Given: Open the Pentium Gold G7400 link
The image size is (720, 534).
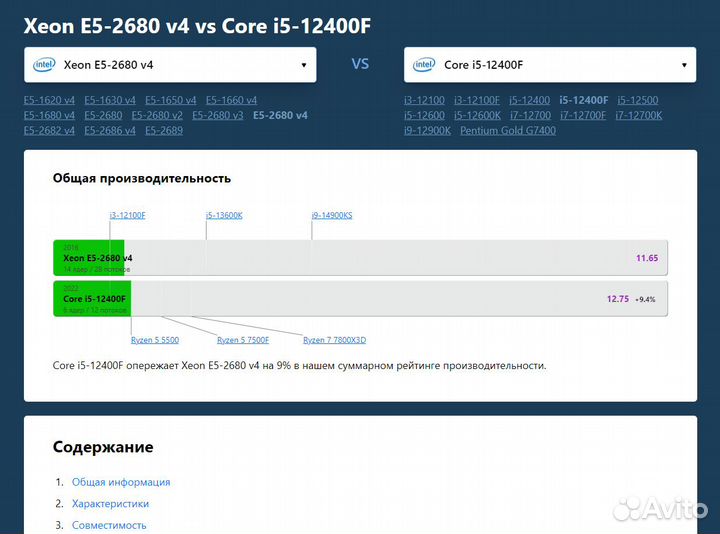Looking at the screenshot, I should tap(508, 130).
